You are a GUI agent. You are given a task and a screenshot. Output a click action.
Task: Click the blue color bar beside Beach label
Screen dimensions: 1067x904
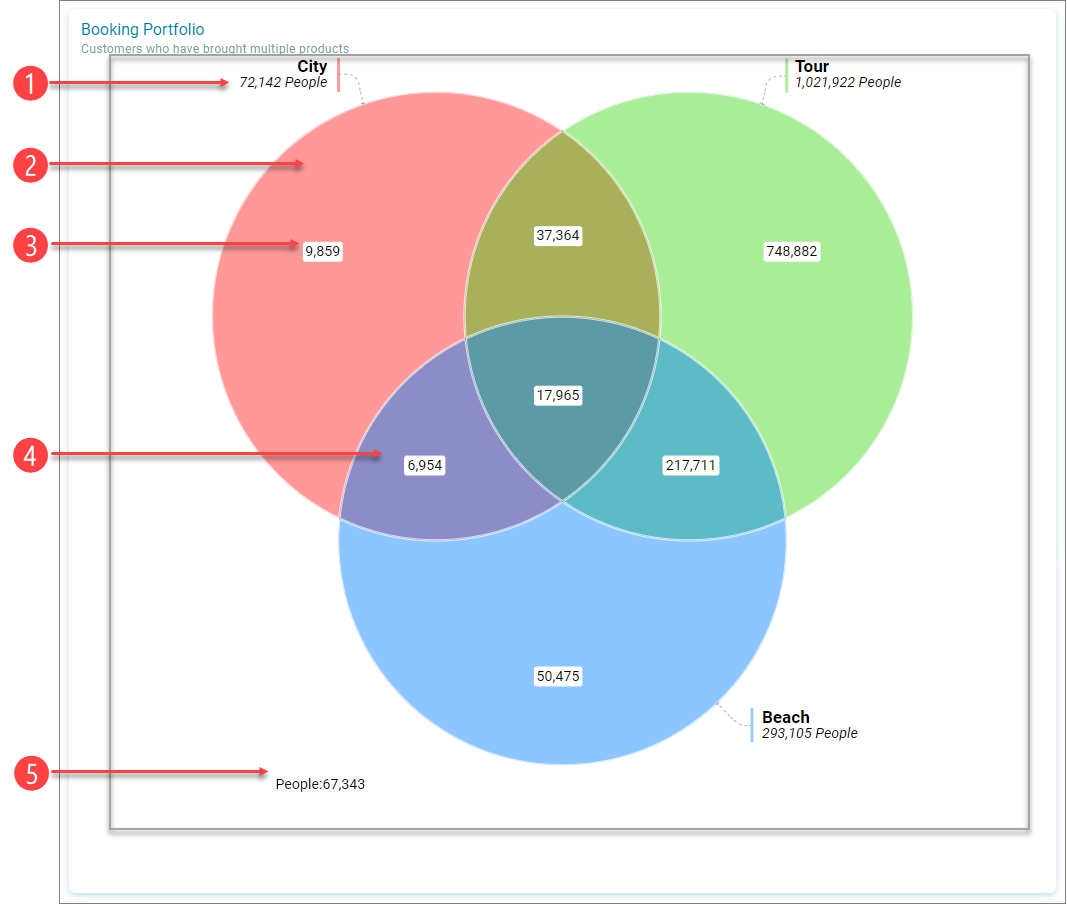coord(752,725)
